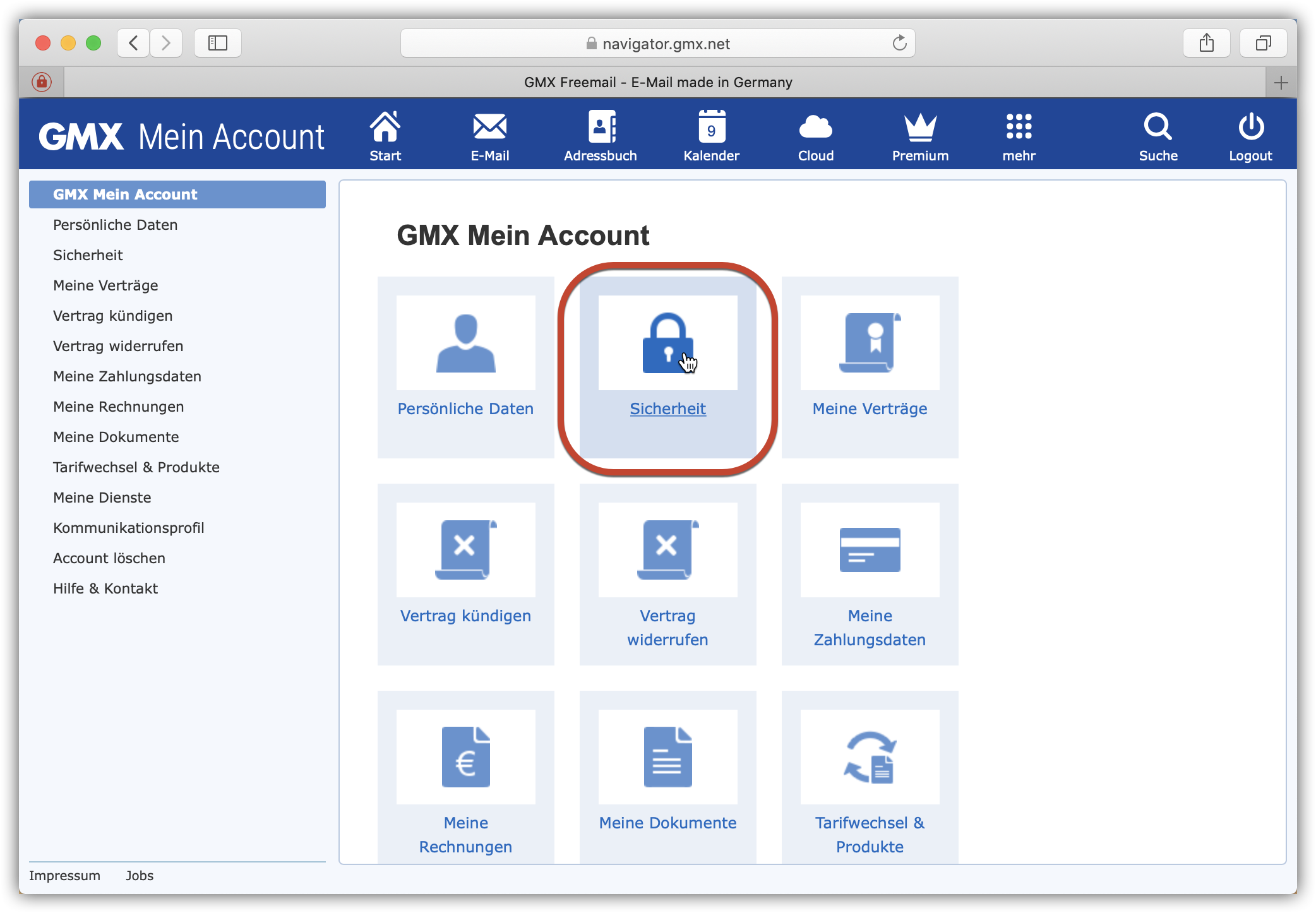This screenshot has height=913, width=1316.
Task: Click Meine Verträge tile link
Action: pos(870,409)
